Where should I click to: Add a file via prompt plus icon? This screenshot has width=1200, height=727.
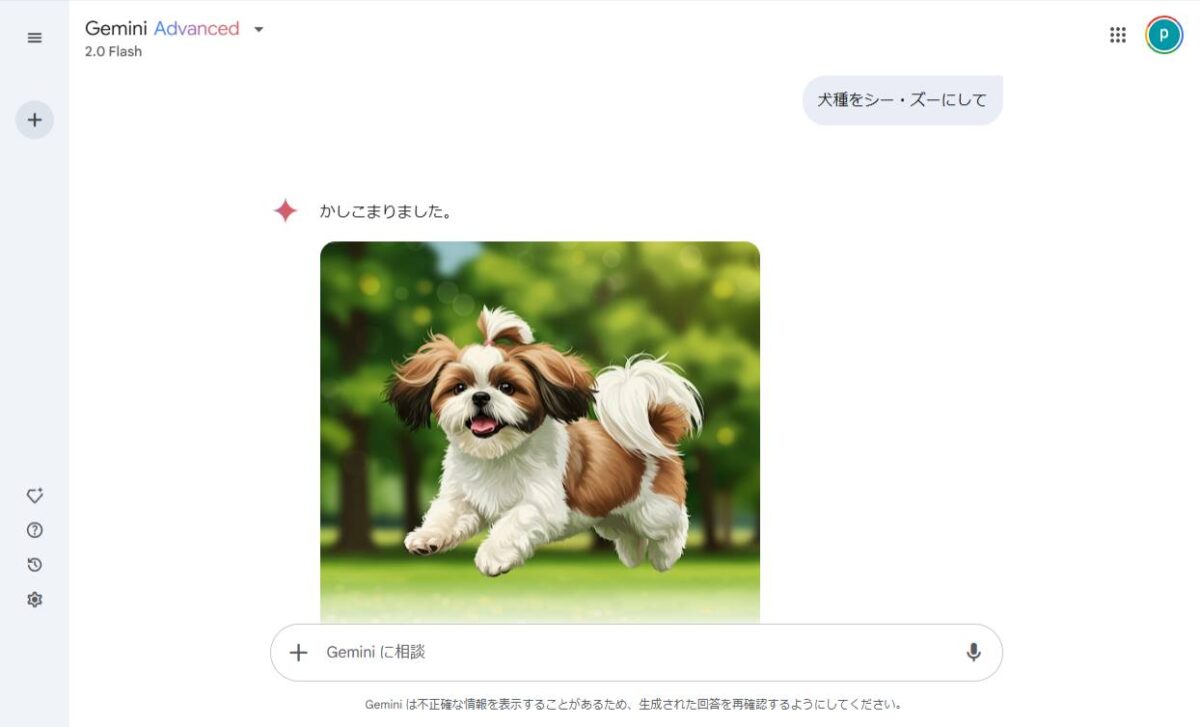pyautogui.click(x=298, y=652)
